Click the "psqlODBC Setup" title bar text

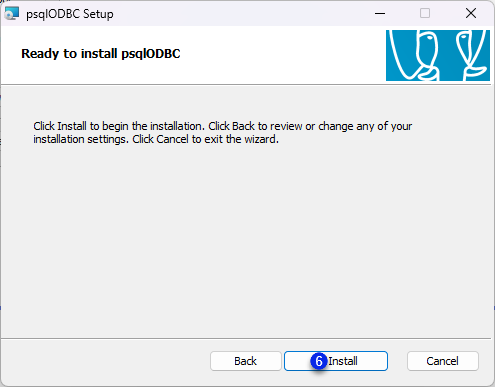tap(70, 14)
